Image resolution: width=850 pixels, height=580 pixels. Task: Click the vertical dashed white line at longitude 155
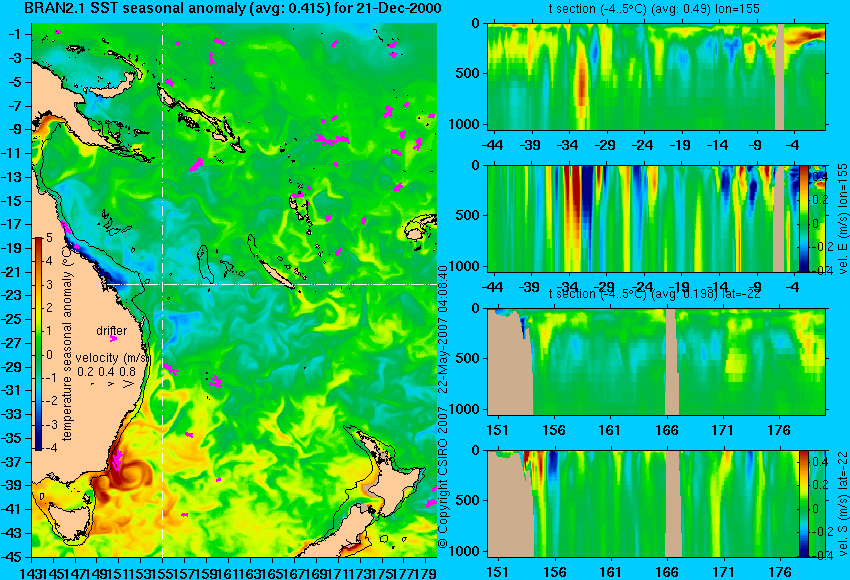163,290
